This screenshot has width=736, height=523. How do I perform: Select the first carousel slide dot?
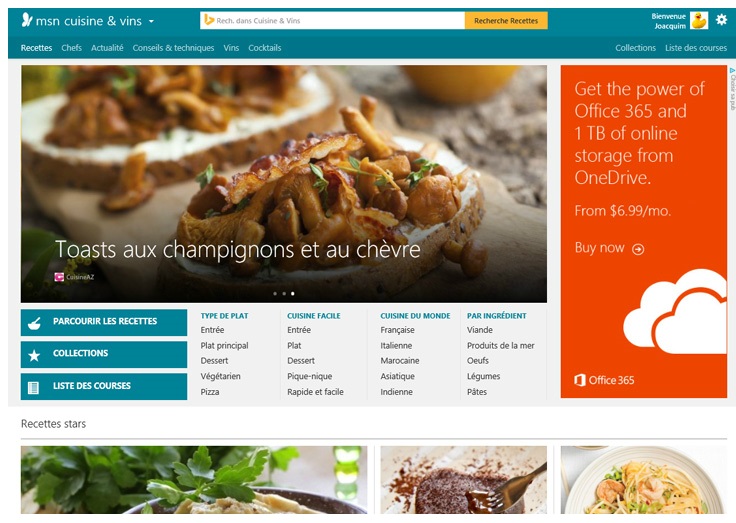pyautogui.click(x=275, y=293)
